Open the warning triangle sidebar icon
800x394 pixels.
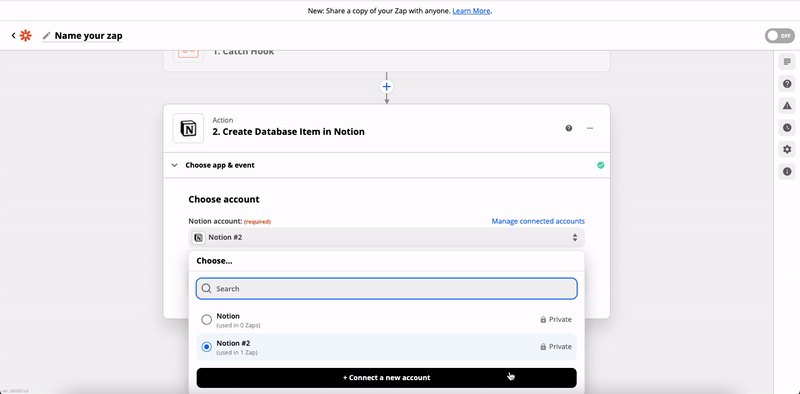tap(787, 106)
